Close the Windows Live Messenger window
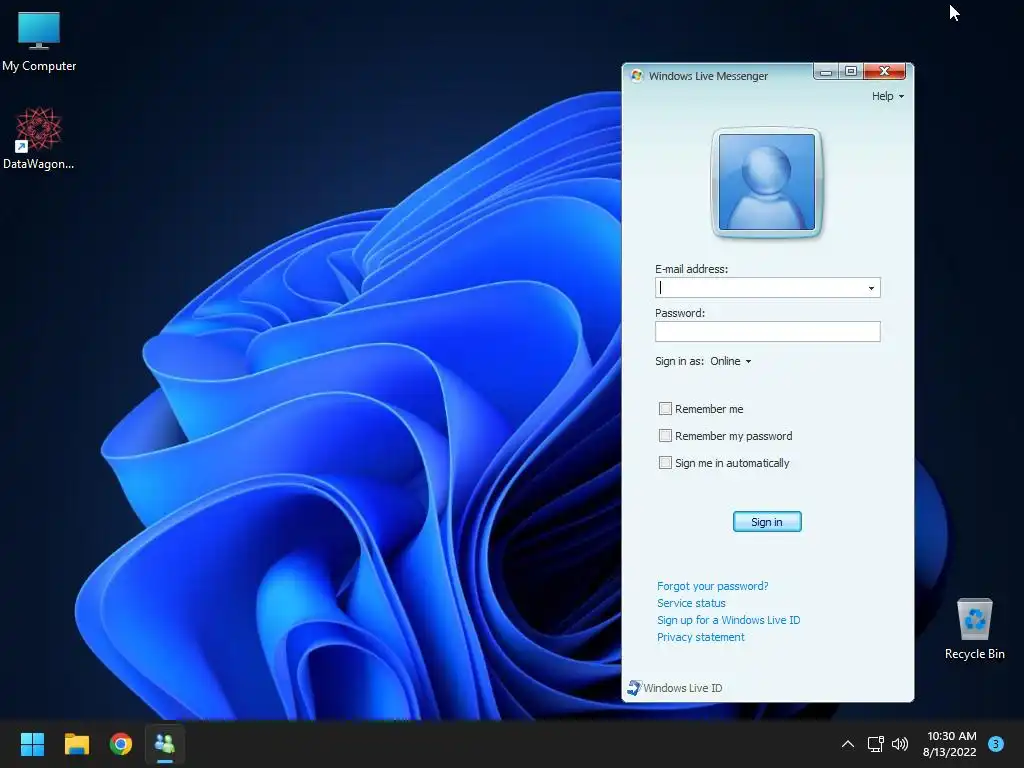Screen dimensions: 1024x768 click(884, 71)
